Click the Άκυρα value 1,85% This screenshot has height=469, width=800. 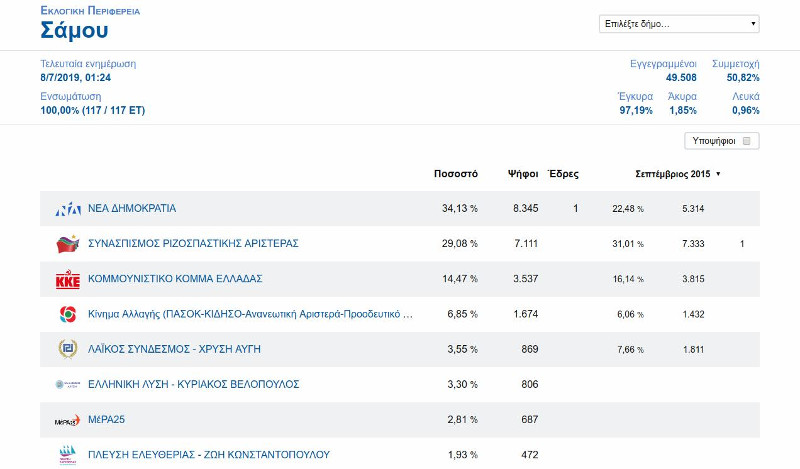click(x=683, y=110)
